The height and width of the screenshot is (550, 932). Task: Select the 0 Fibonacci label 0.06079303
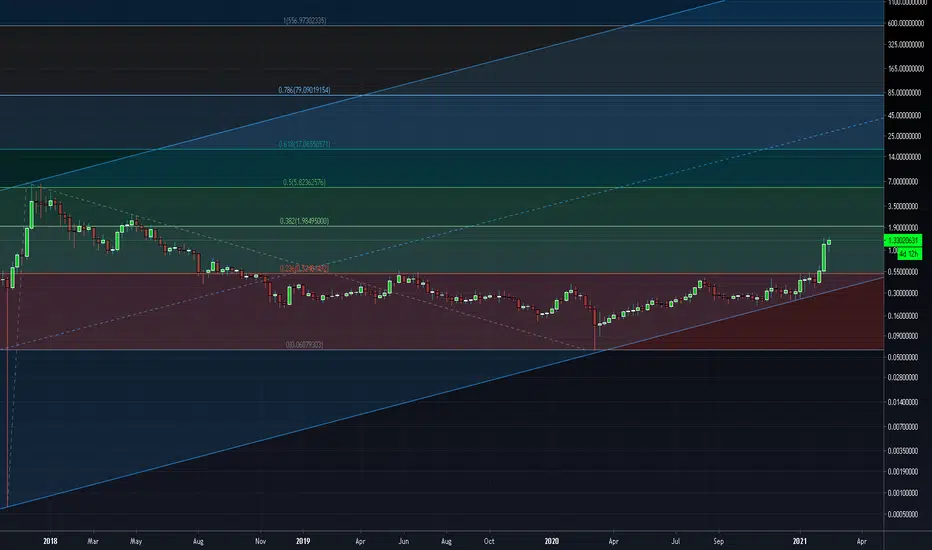[x=304, y=344]
